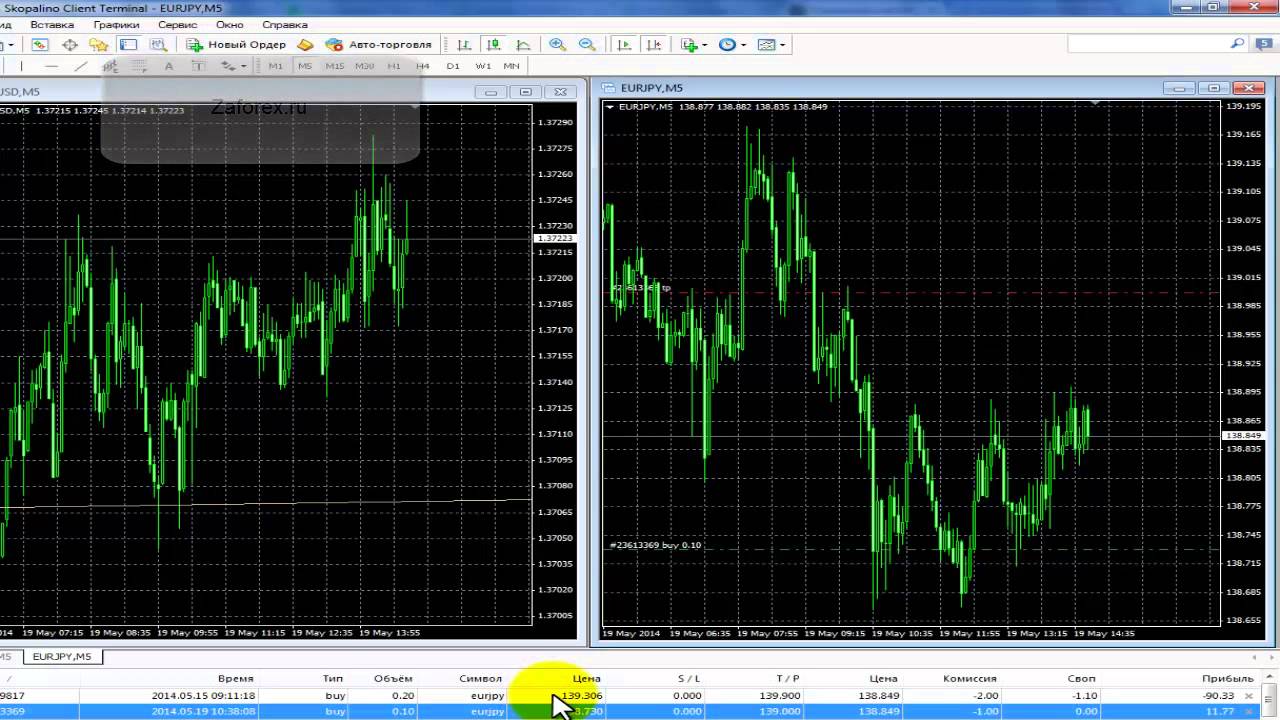Select the text A tool
1280x720 pixels.
[x=169, y=66]
